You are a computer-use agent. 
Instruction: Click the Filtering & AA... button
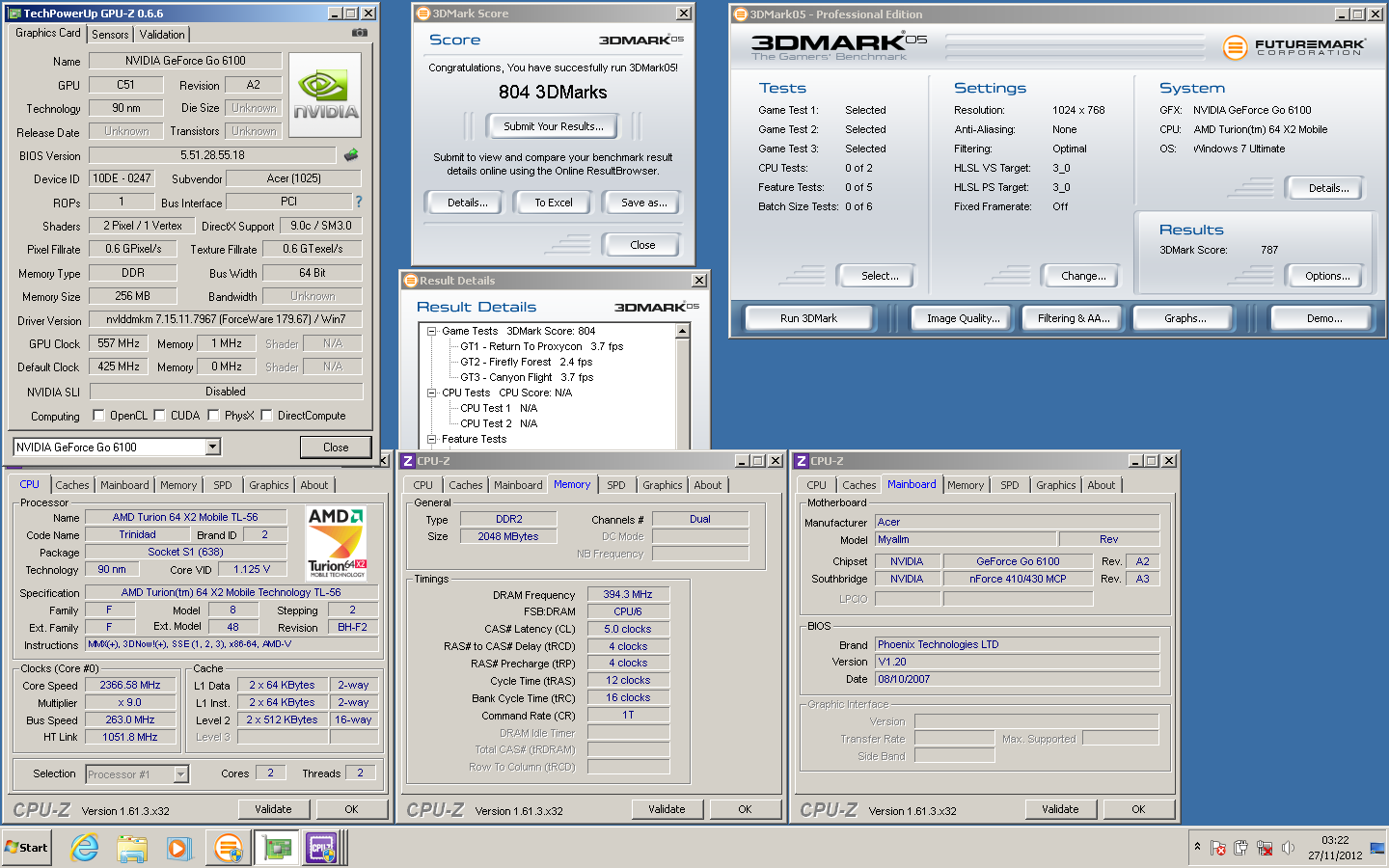[1074, 318]
